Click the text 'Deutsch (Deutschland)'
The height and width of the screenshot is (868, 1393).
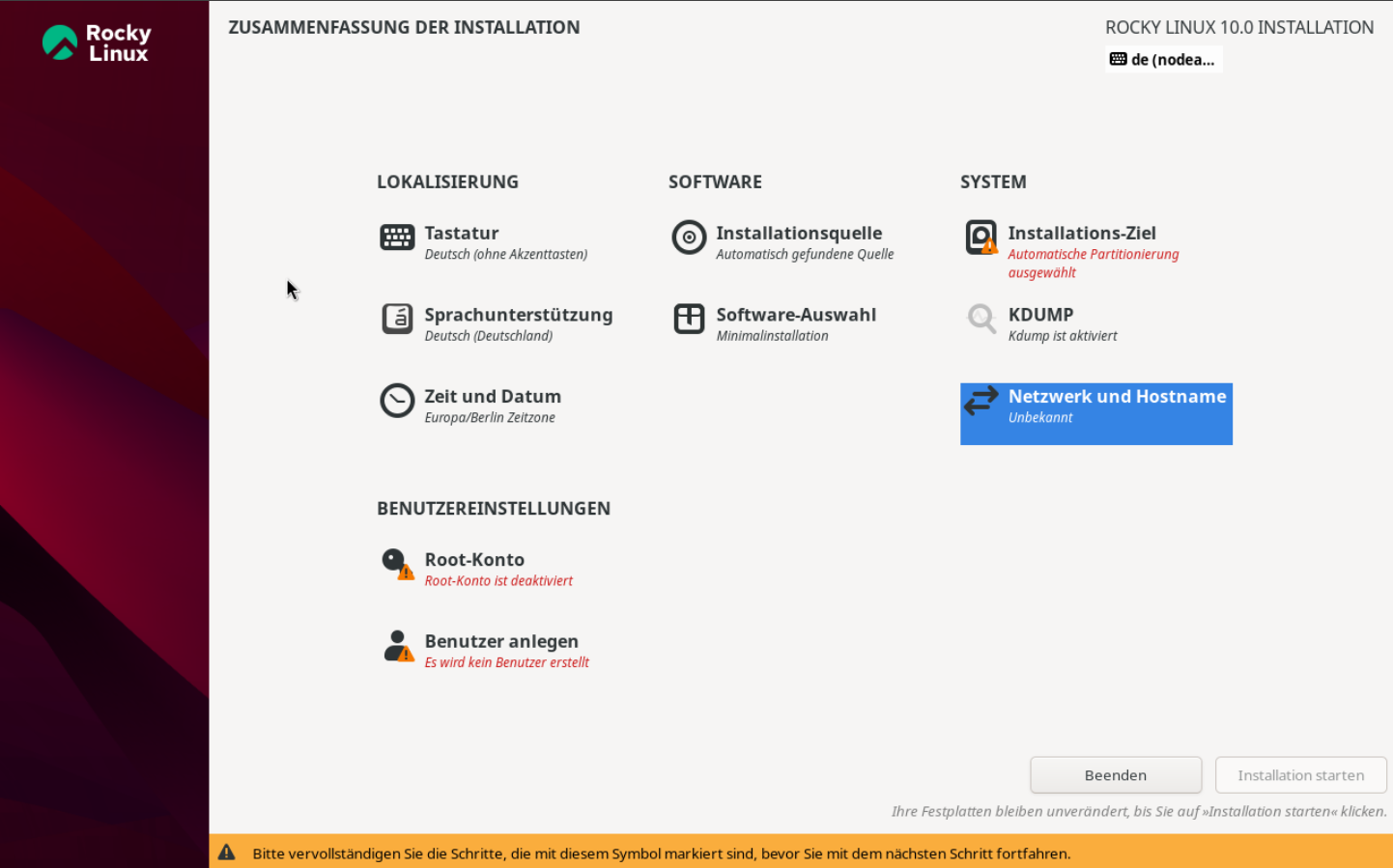(488, 336)
